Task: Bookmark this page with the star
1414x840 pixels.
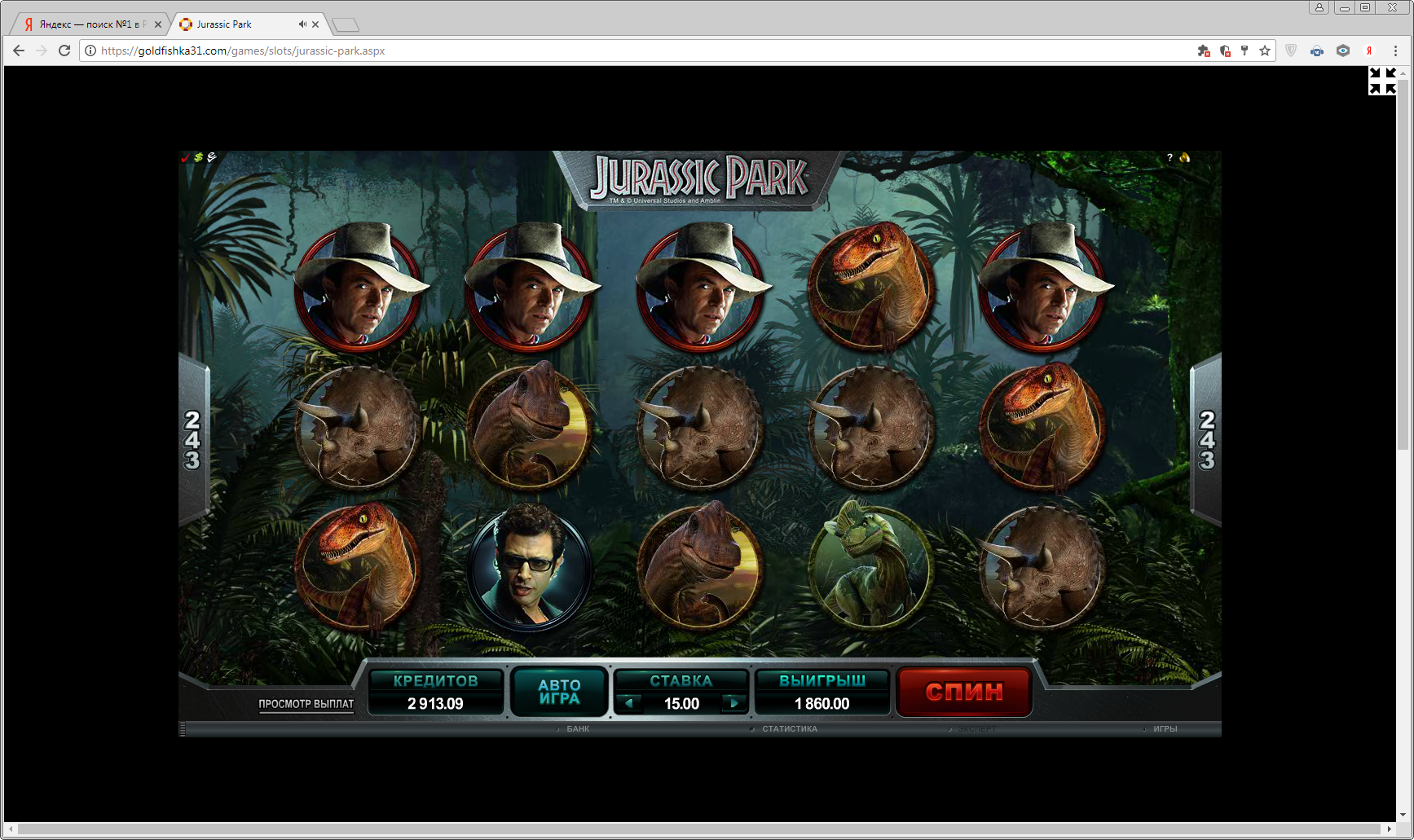Action: 1265,51
